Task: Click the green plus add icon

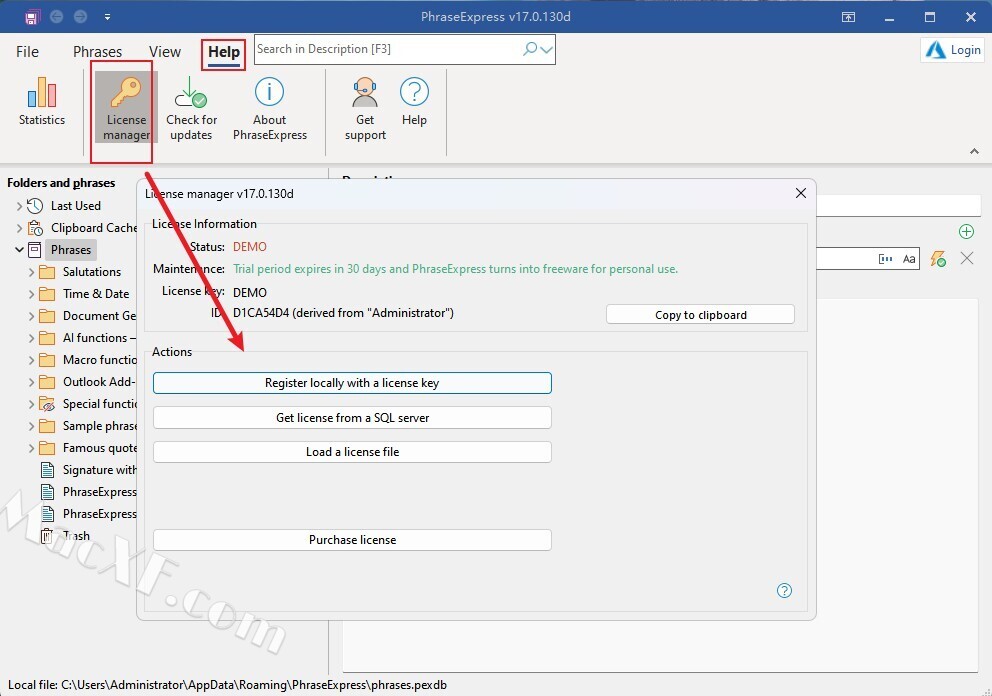Action: click(x=966, y=232)
